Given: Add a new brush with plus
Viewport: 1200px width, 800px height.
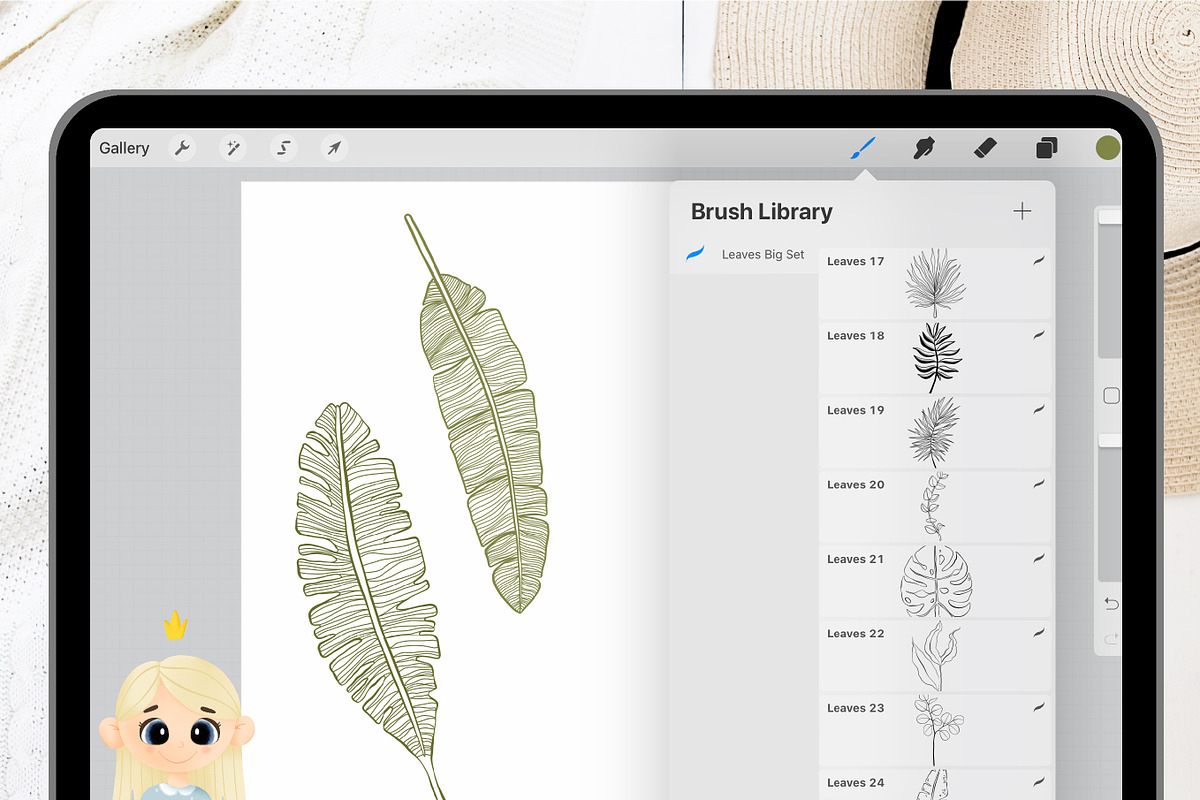Looking at the screenshot, I should (x=1022, y=211).
